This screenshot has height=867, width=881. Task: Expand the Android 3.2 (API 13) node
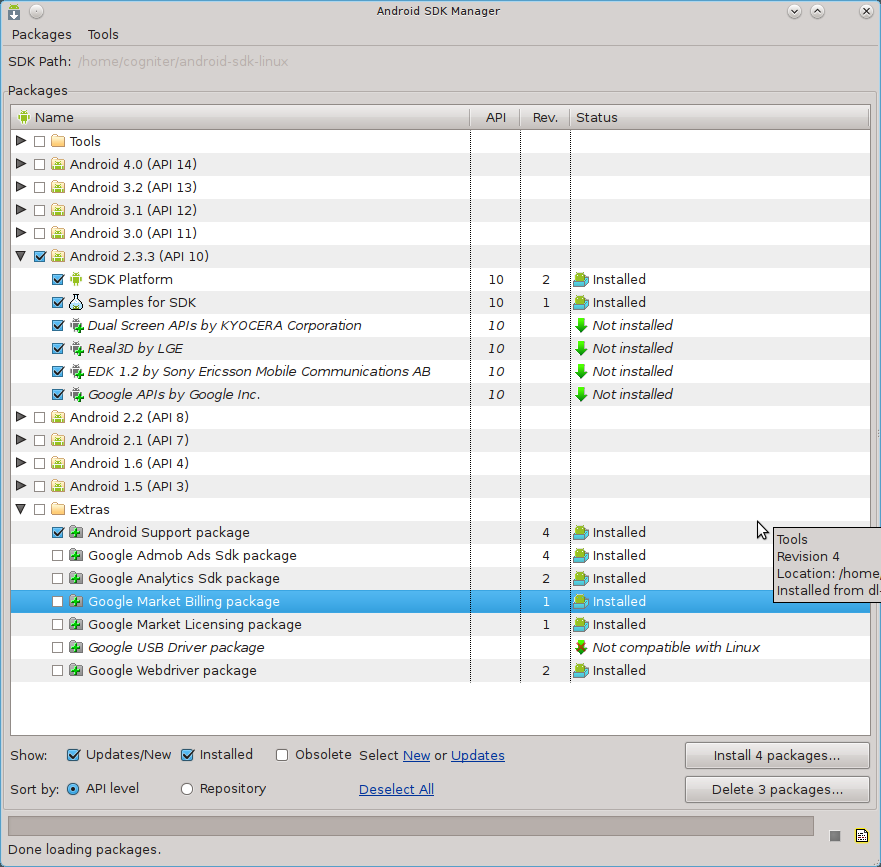tap(21, 187)
